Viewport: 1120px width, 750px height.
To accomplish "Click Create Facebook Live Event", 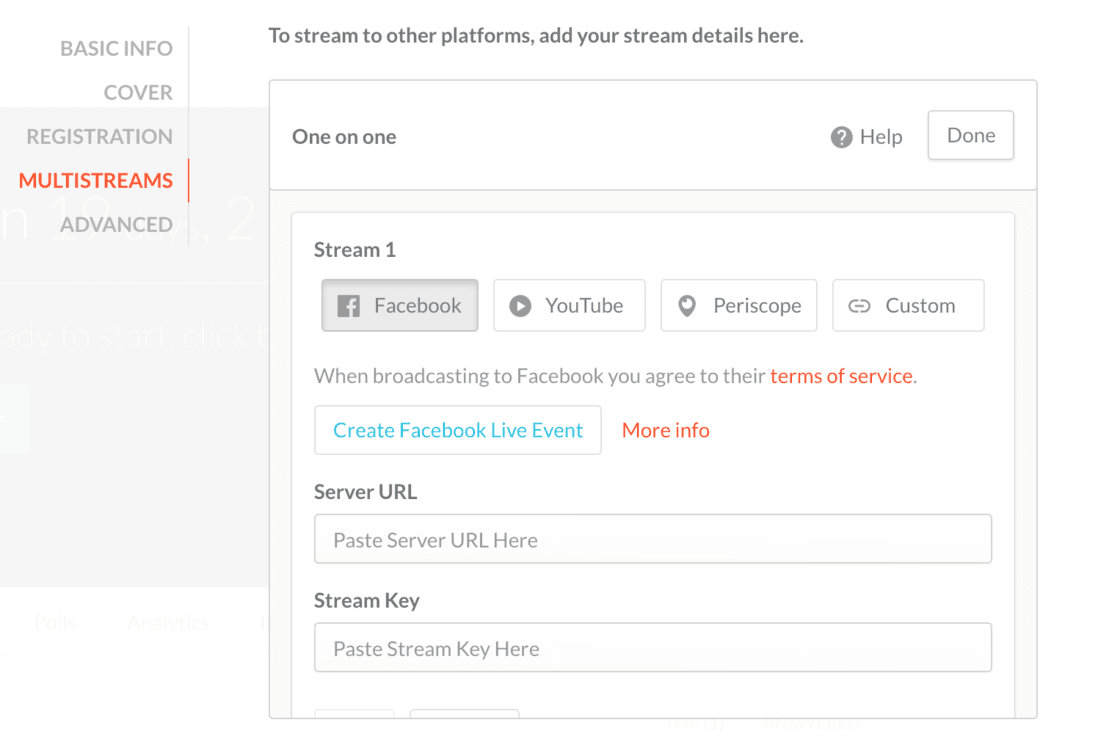I will (x=458, y=430).
